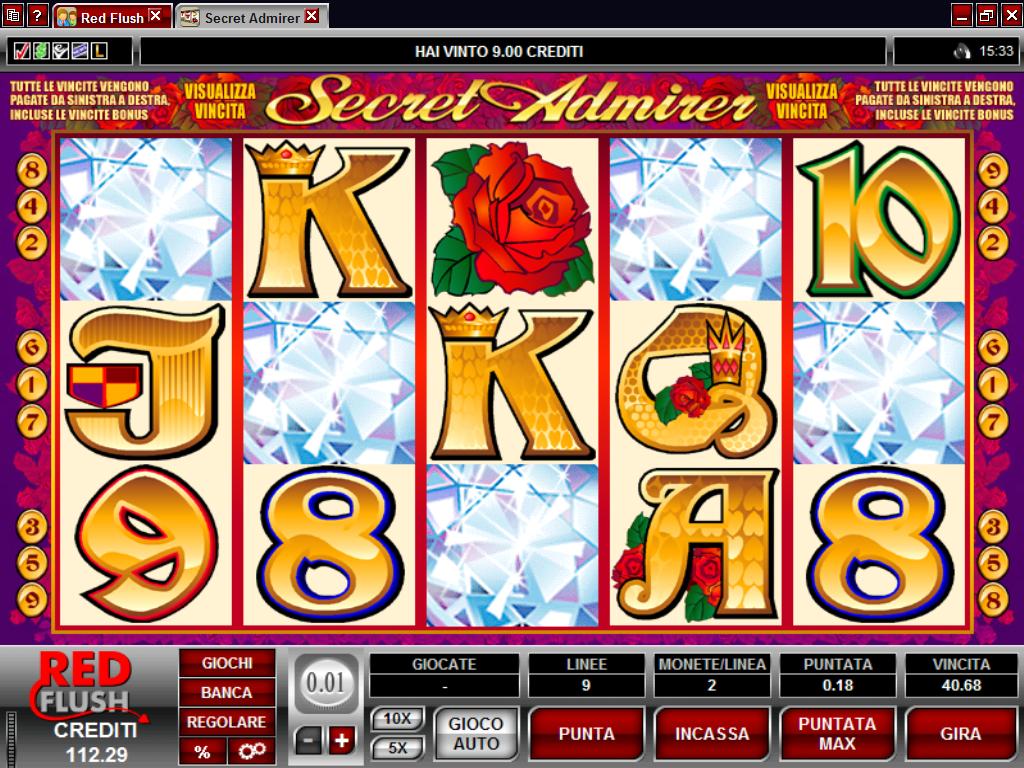The width and height of the screenshot is (1024, 768).
Task: Open the percent statistics icon
Action: click(x=202, y=751)
